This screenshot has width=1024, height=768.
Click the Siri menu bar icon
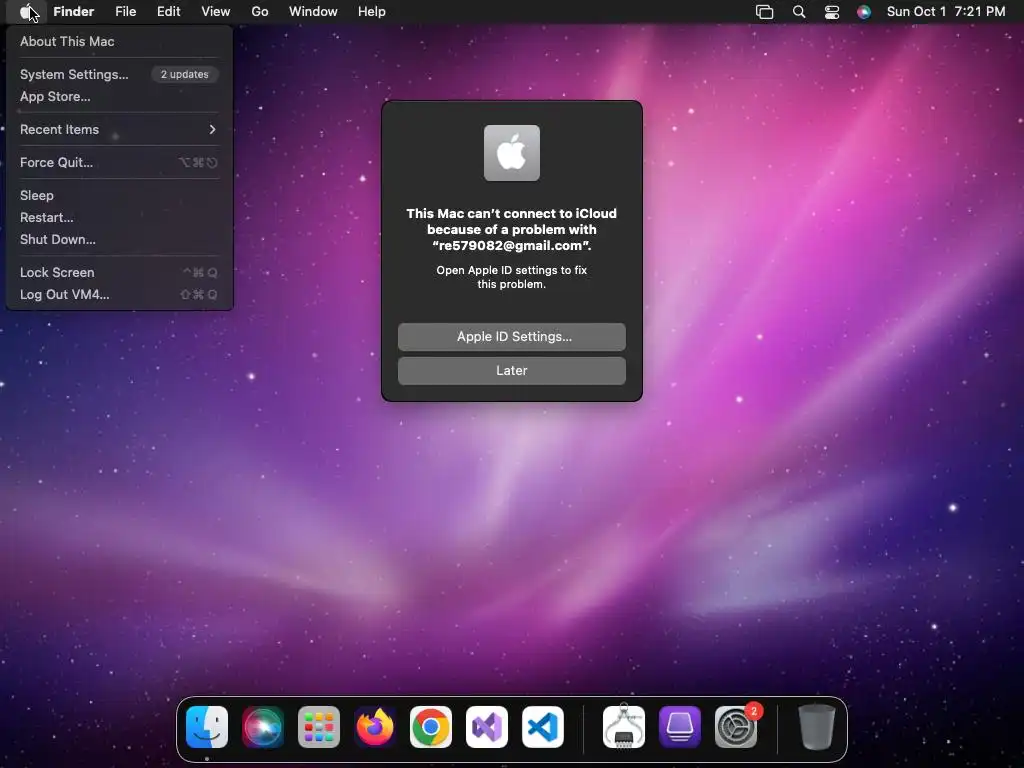pyautogui.click(x=864, y=12)
